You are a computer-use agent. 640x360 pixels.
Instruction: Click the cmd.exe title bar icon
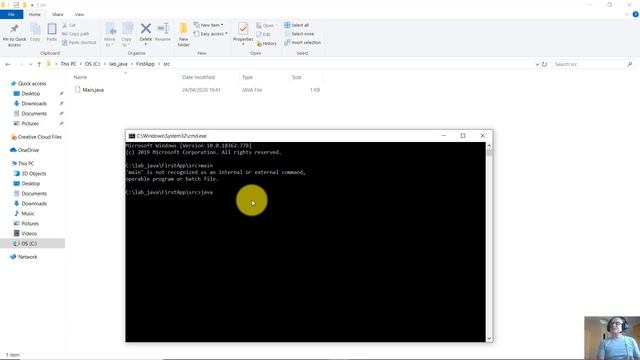[x=131, y=136]
